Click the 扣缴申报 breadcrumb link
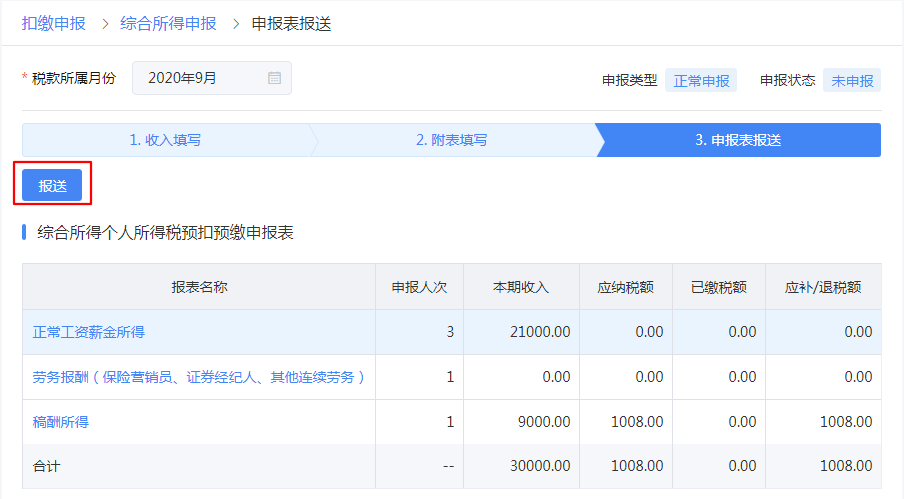This screenshot has width=904, height=499. 53,24
